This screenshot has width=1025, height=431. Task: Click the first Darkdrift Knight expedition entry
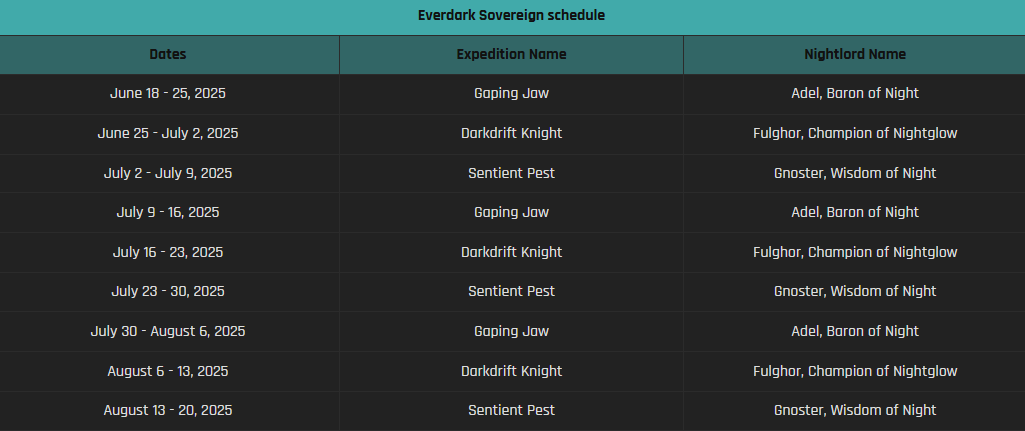tap(511, 133)
